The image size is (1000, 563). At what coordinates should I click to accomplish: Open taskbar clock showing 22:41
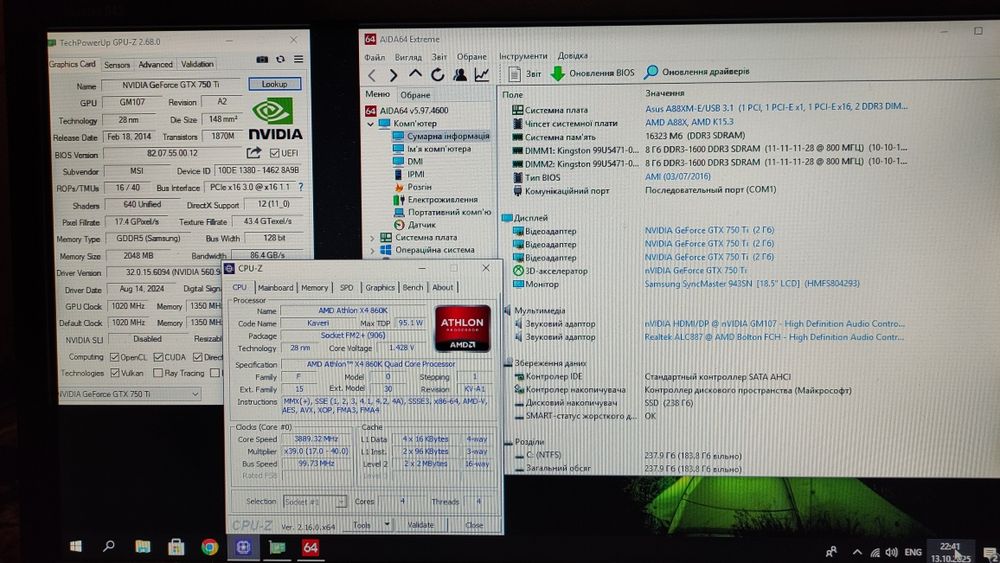(x=950, y=552)
